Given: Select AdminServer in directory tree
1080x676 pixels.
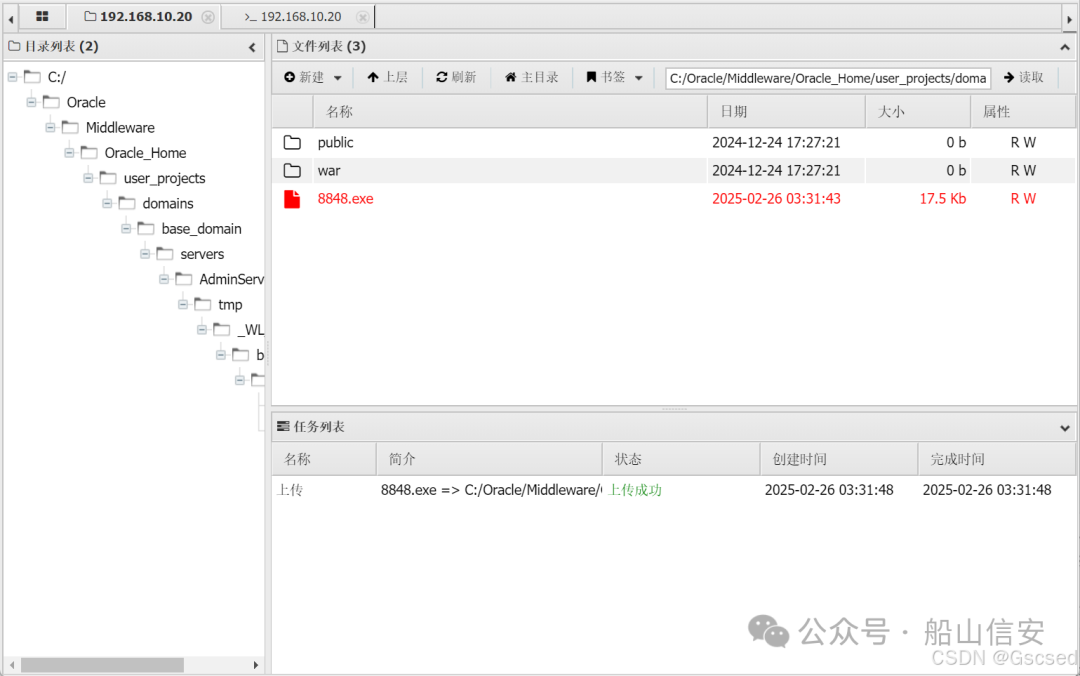Looking at the screenshot, I should coord(231,279).
